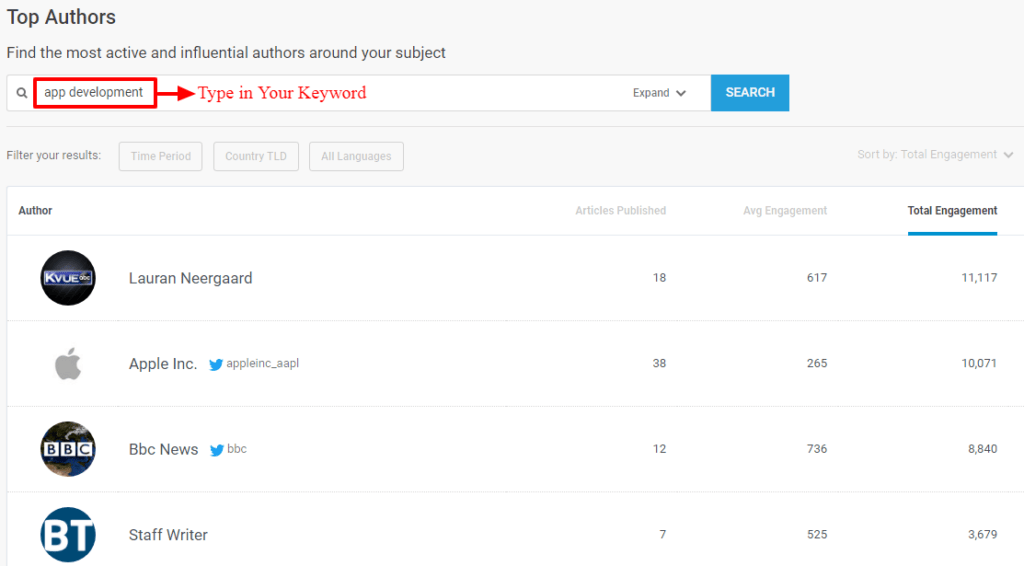Click total engagement value 10,071

(979, 363)
